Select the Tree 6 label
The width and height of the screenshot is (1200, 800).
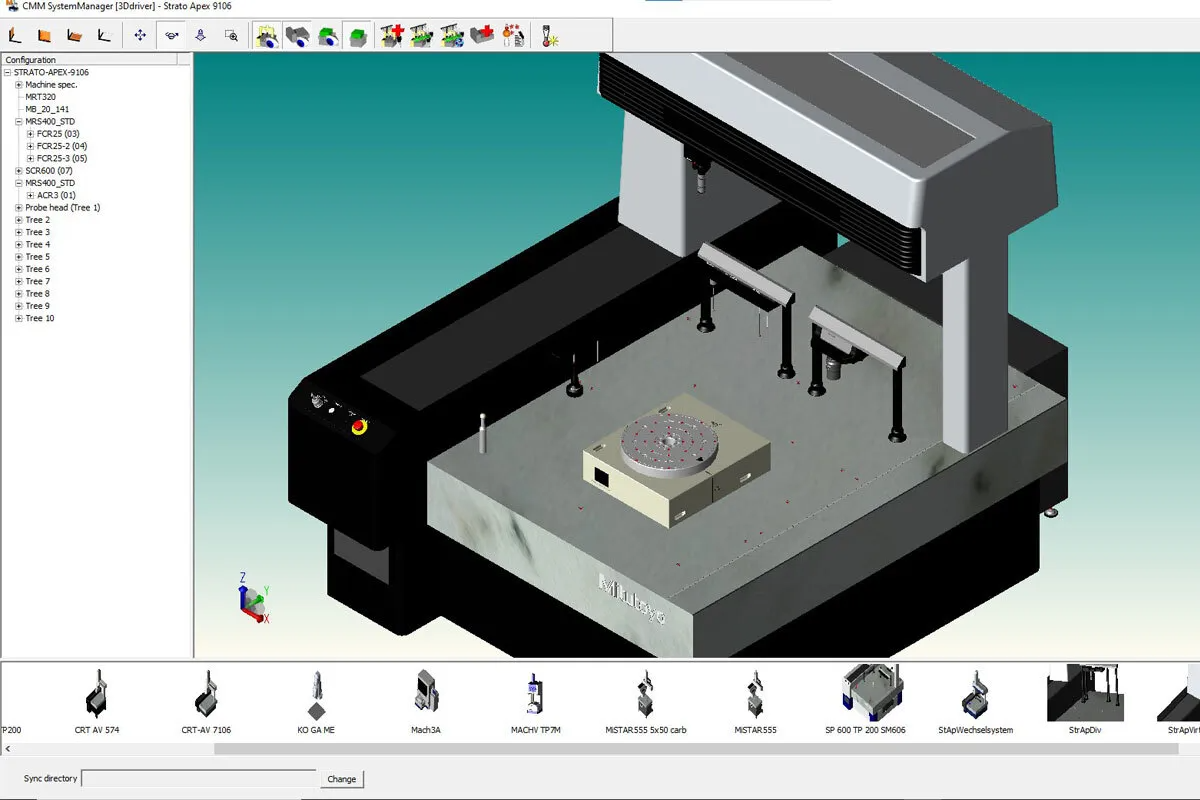(37, 269)
